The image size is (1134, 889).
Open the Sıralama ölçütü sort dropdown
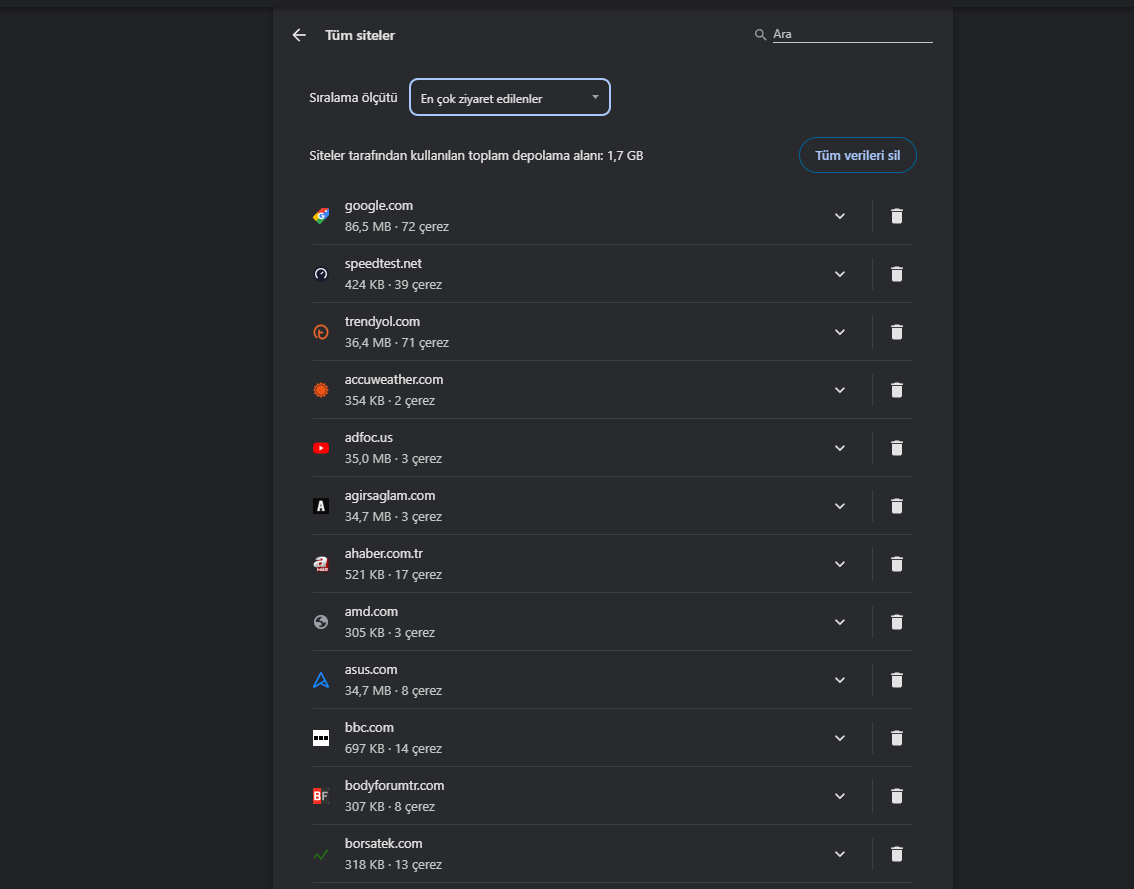click(x=509, y=97)
